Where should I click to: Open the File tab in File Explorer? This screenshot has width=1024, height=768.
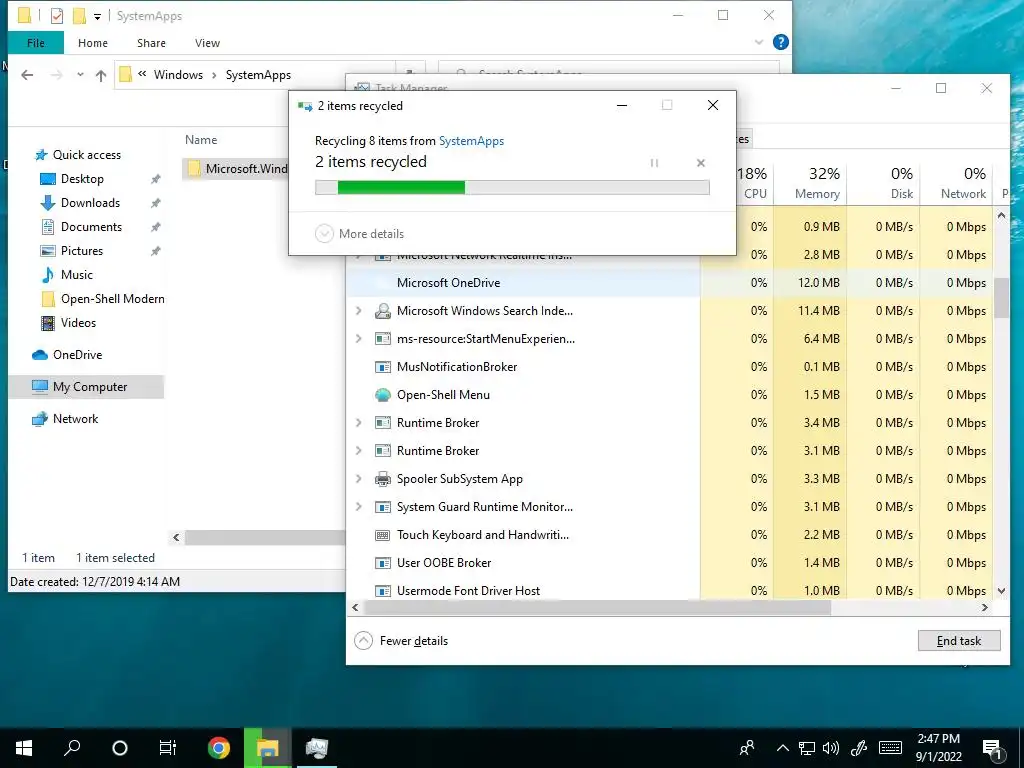click(36, 43)
